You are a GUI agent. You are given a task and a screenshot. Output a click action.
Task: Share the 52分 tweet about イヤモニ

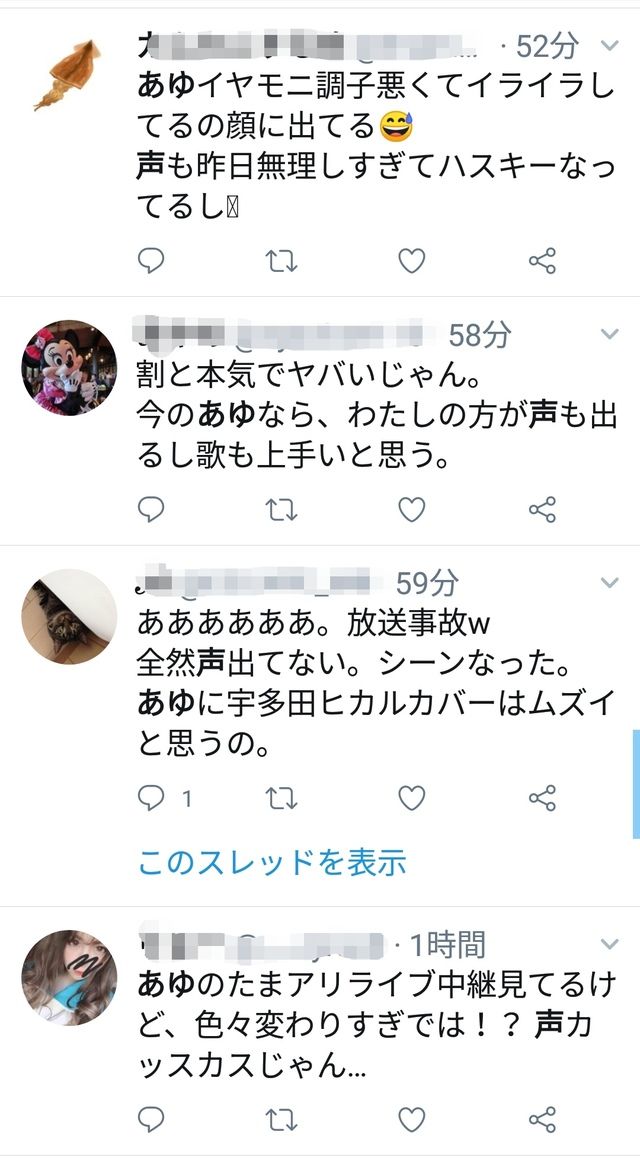pos(542,261)
